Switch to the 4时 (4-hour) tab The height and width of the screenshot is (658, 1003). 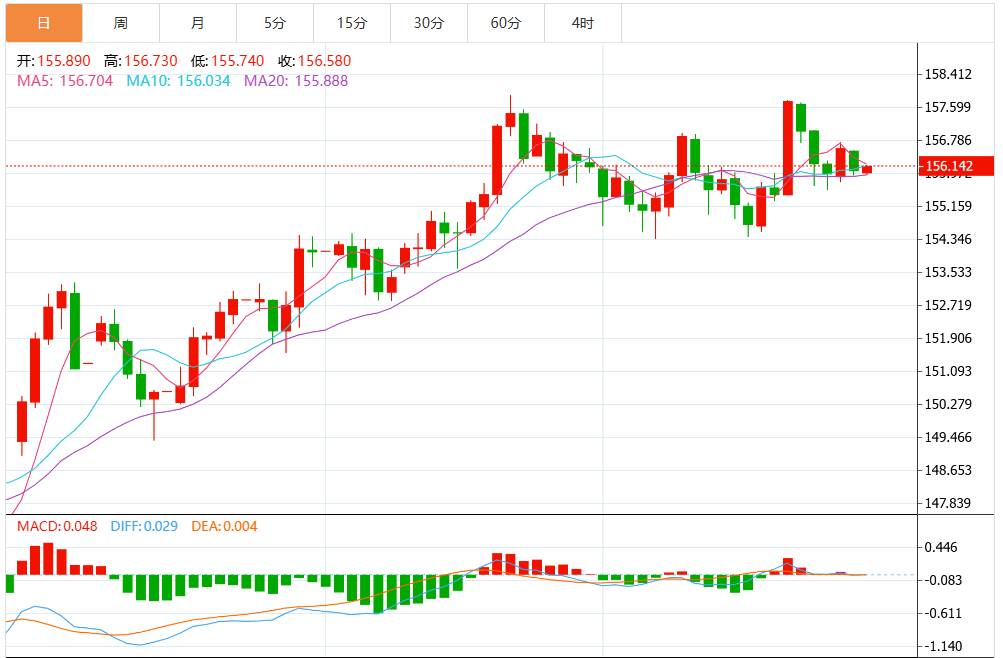583,22
